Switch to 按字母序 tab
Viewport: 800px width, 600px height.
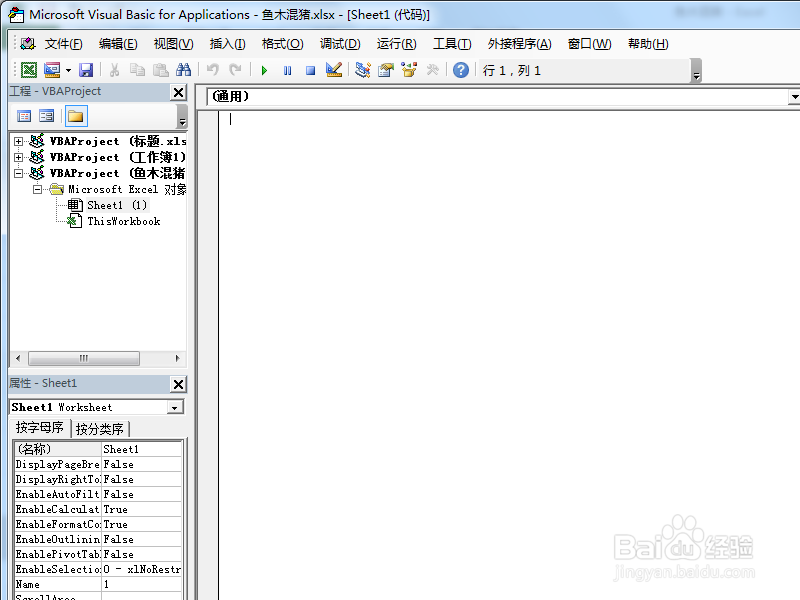click(40, 428)
